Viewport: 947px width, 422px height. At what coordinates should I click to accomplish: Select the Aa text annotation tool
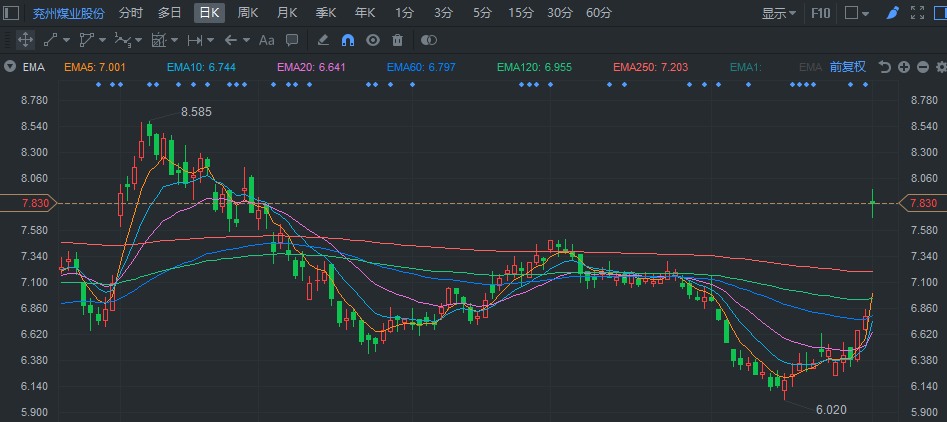point(266,40)
